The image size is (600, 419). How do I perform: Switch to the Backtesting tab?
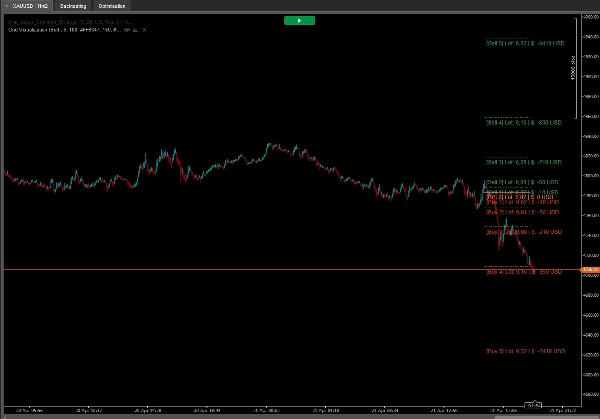(x=73, y=6)
